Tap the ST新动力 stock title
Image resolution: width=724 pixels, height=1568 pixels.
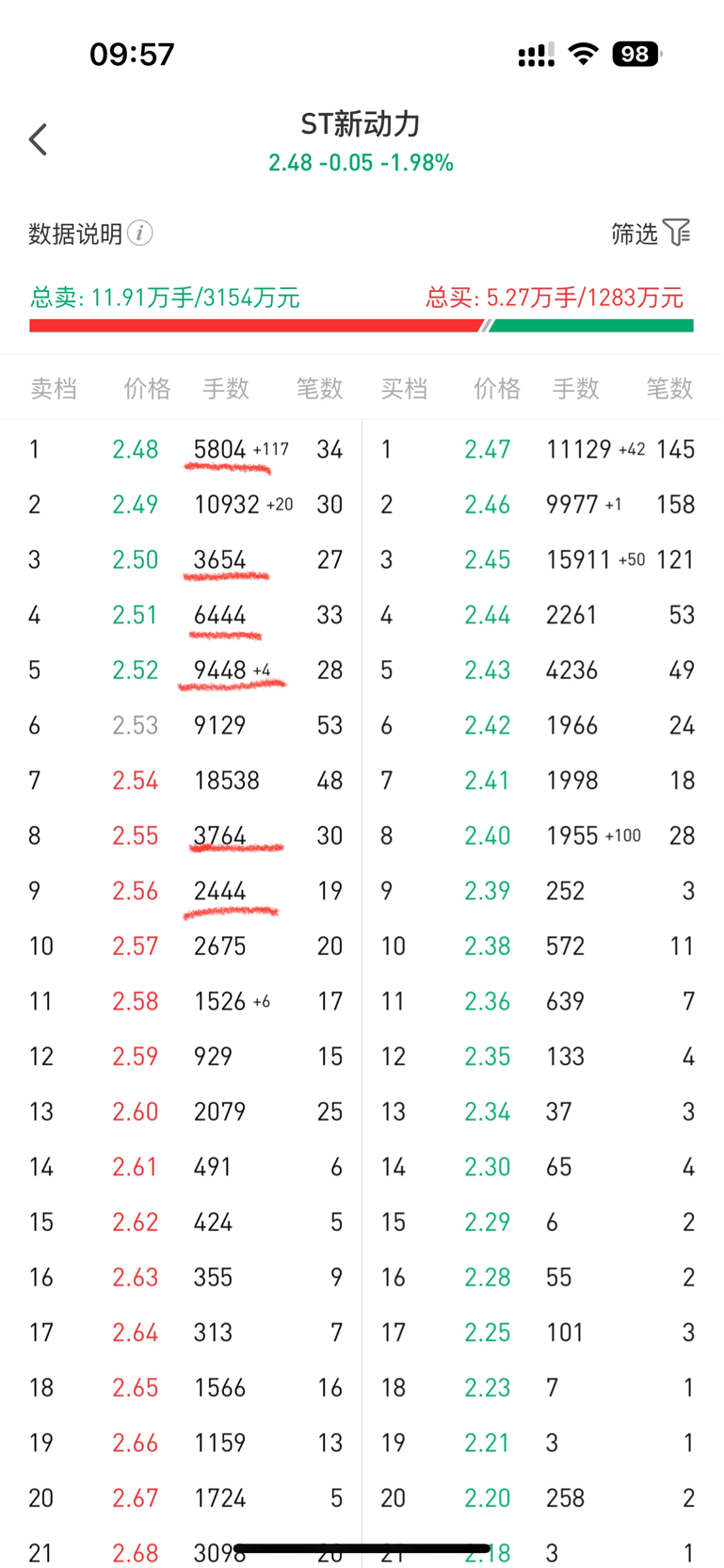click(x=361, y=123)
